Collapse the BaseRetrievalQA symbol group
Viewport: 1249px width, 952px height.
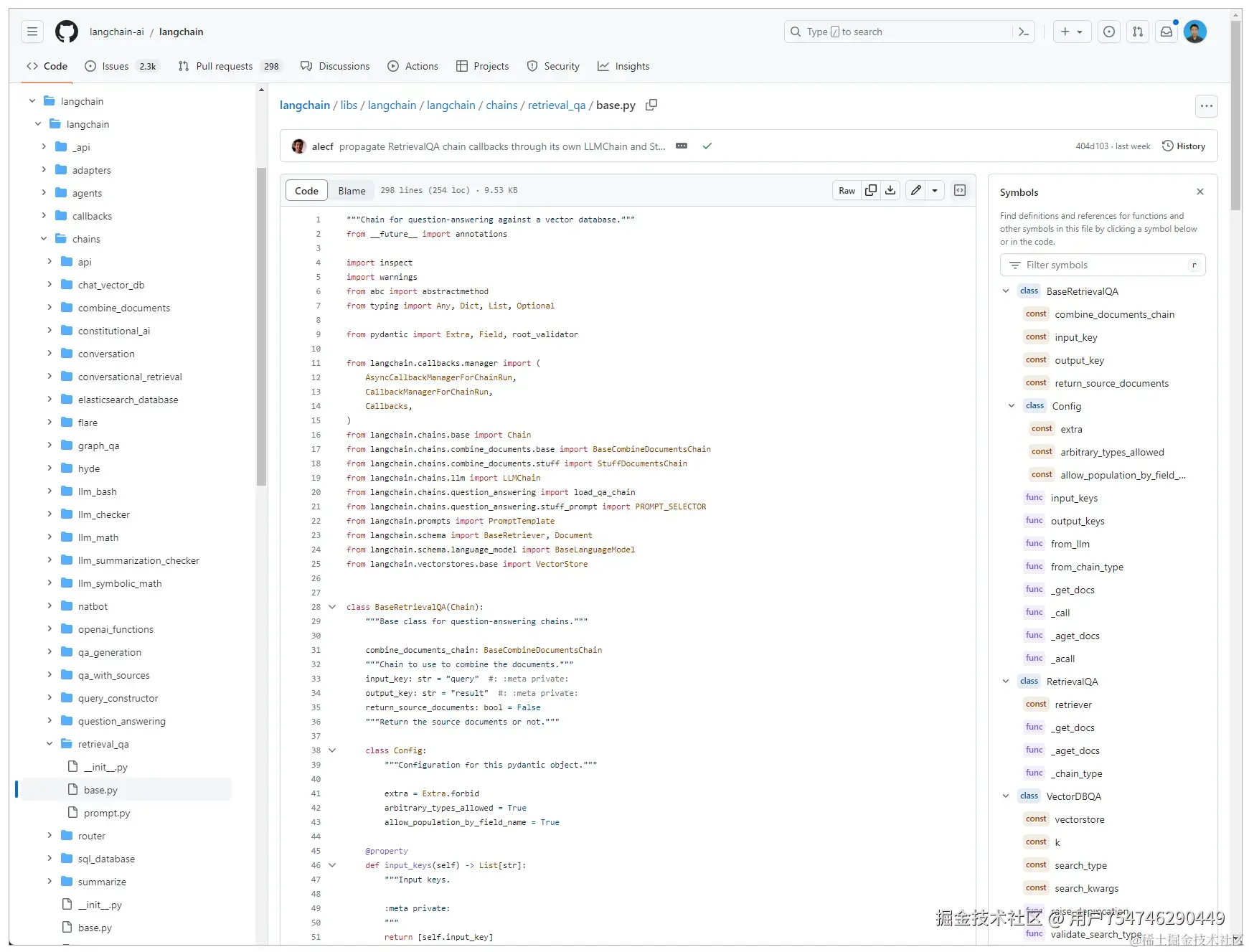(x=1006, y=291)
